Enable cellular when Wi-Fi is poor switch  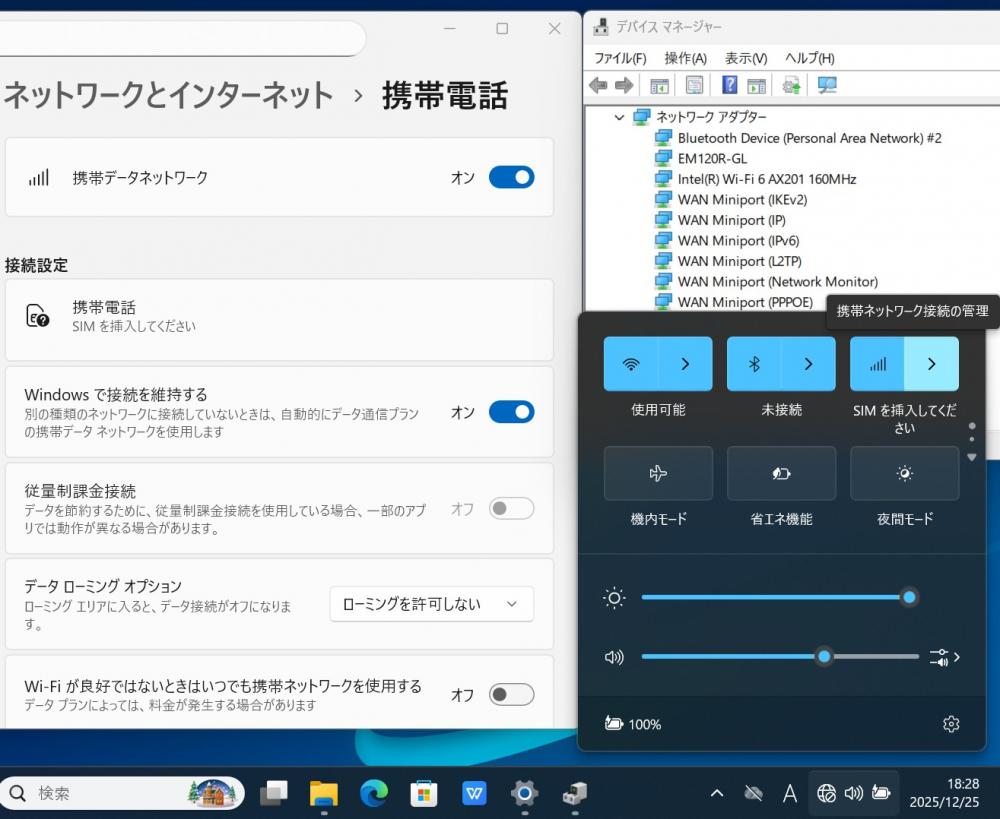[511, 695]
